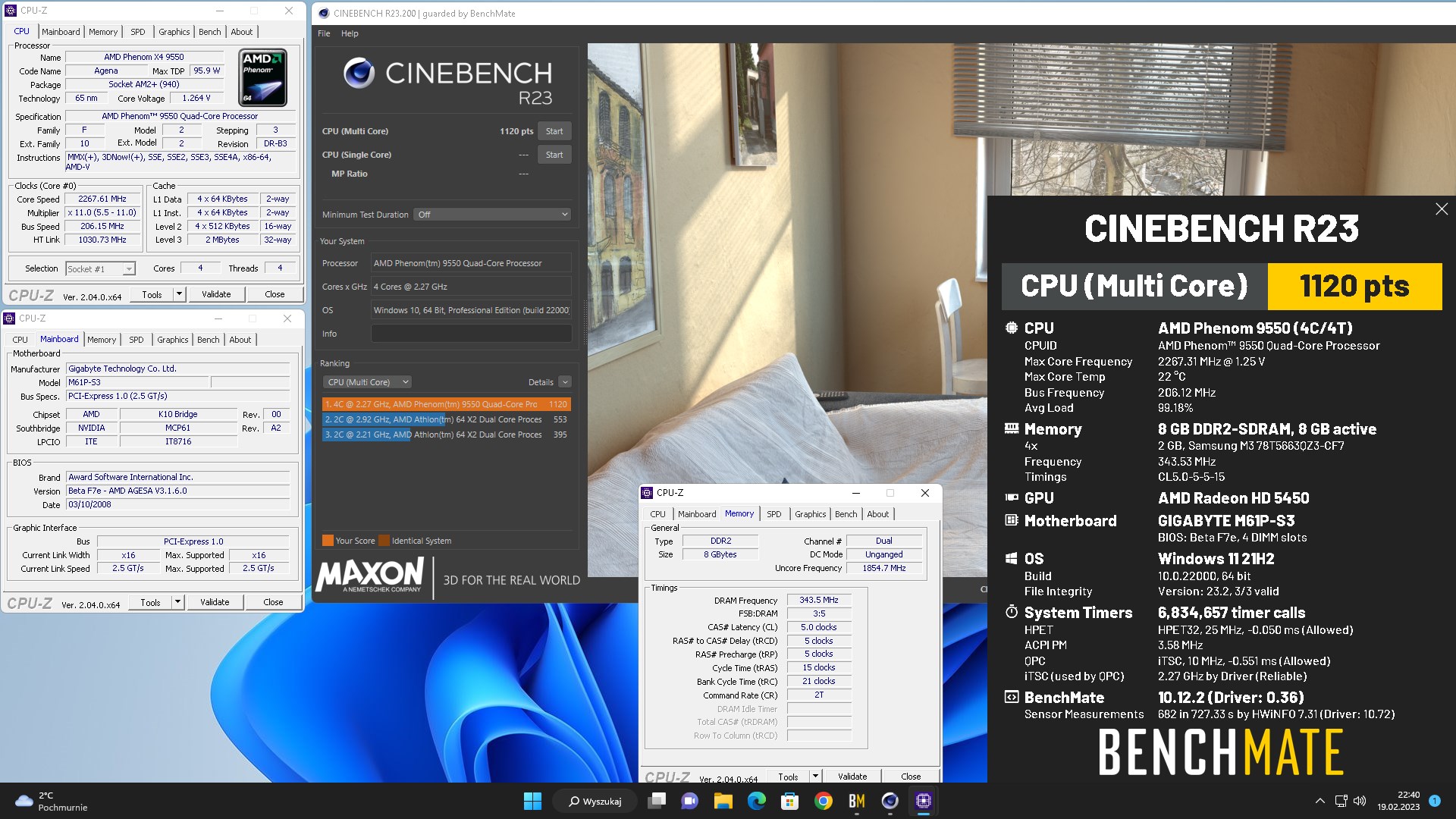Open Tools dropdown arrow in CPU-Z Mainboard window
This screenshot has height=819, width=1456.
pos(178,602)
